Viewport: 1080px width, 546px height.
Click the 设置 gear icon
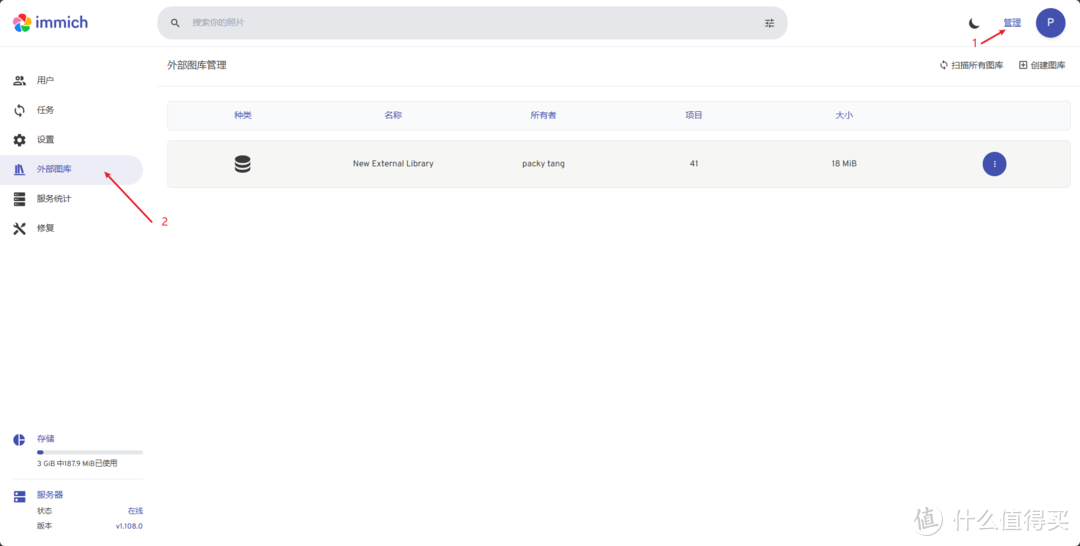coord(19,140)
